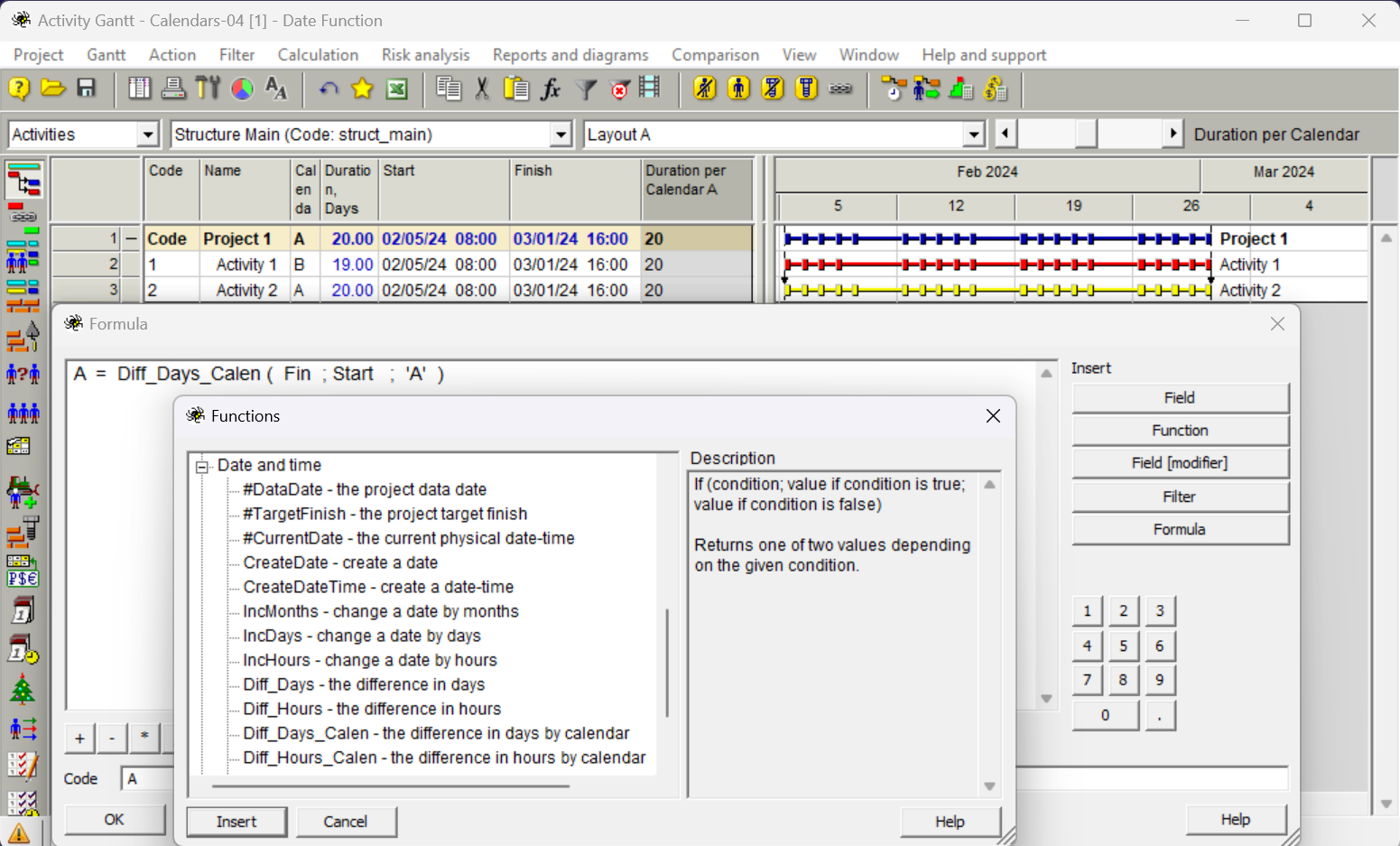Select #DataDate function in the list
Screen dimensions: 1400x846
coord(365,489)
